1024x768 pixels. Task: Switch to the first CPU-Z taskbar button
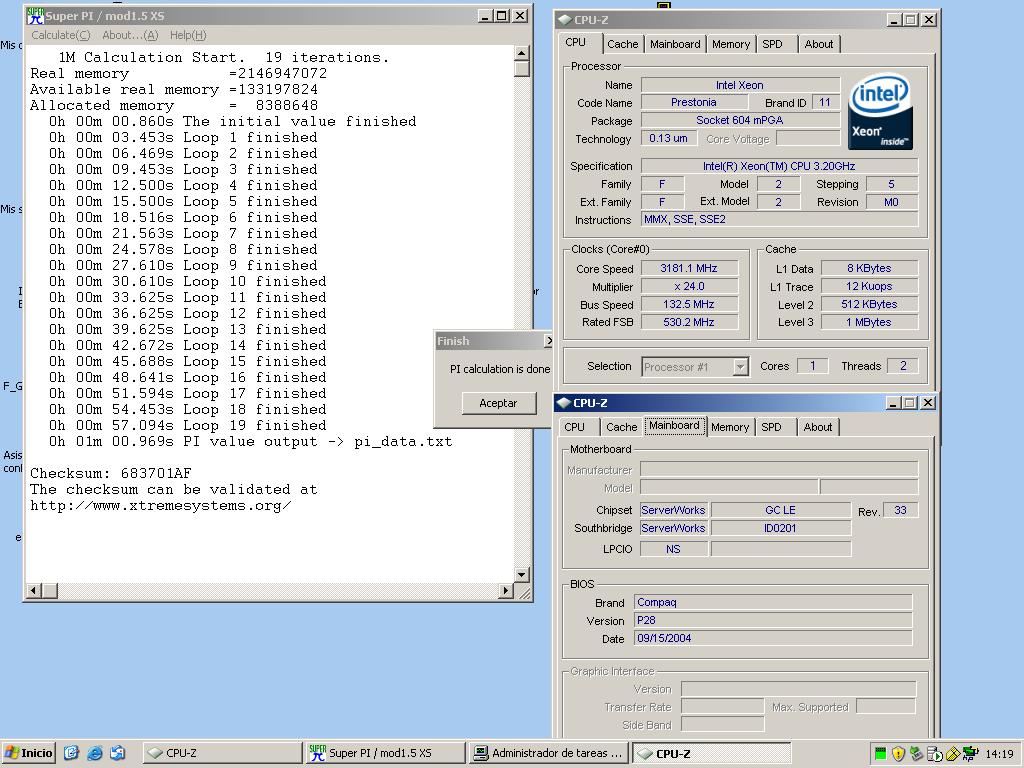[222, 753]
